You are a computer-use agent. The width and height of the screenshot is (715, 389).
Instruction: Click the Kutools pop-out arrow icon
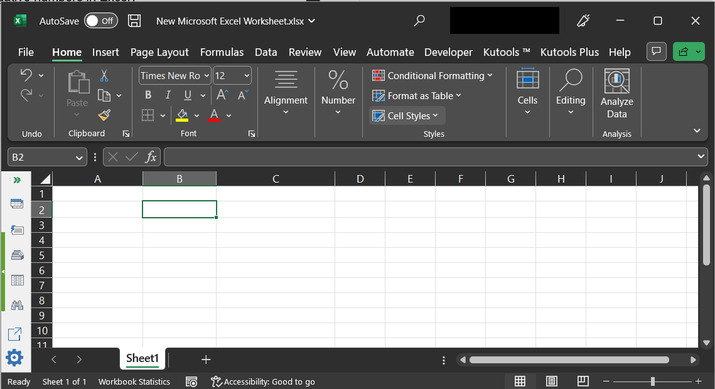[x=15, y=334]
